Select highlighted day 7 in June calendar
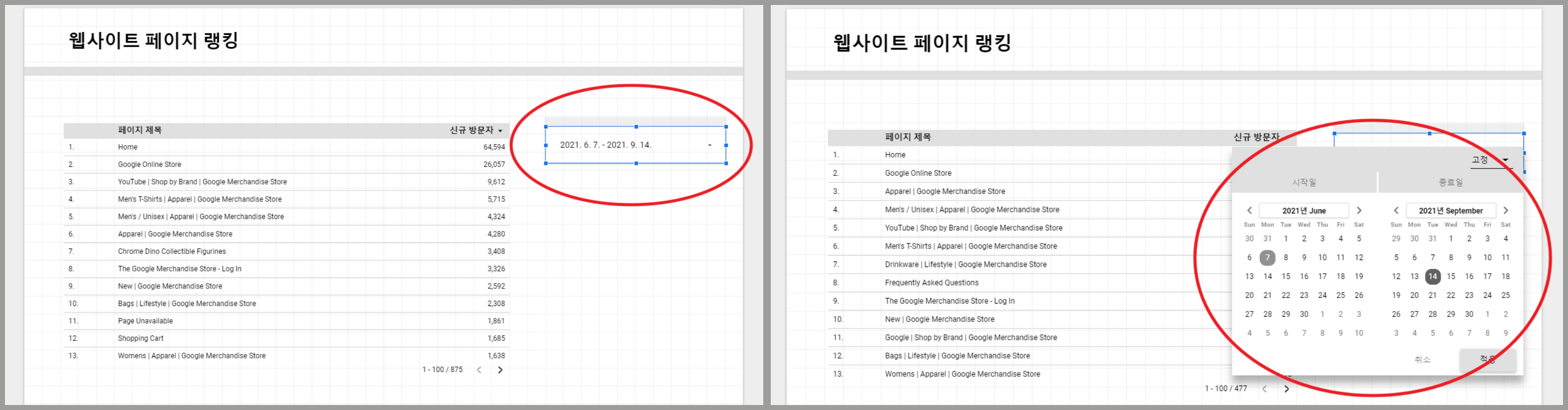 pos(1267,257)
